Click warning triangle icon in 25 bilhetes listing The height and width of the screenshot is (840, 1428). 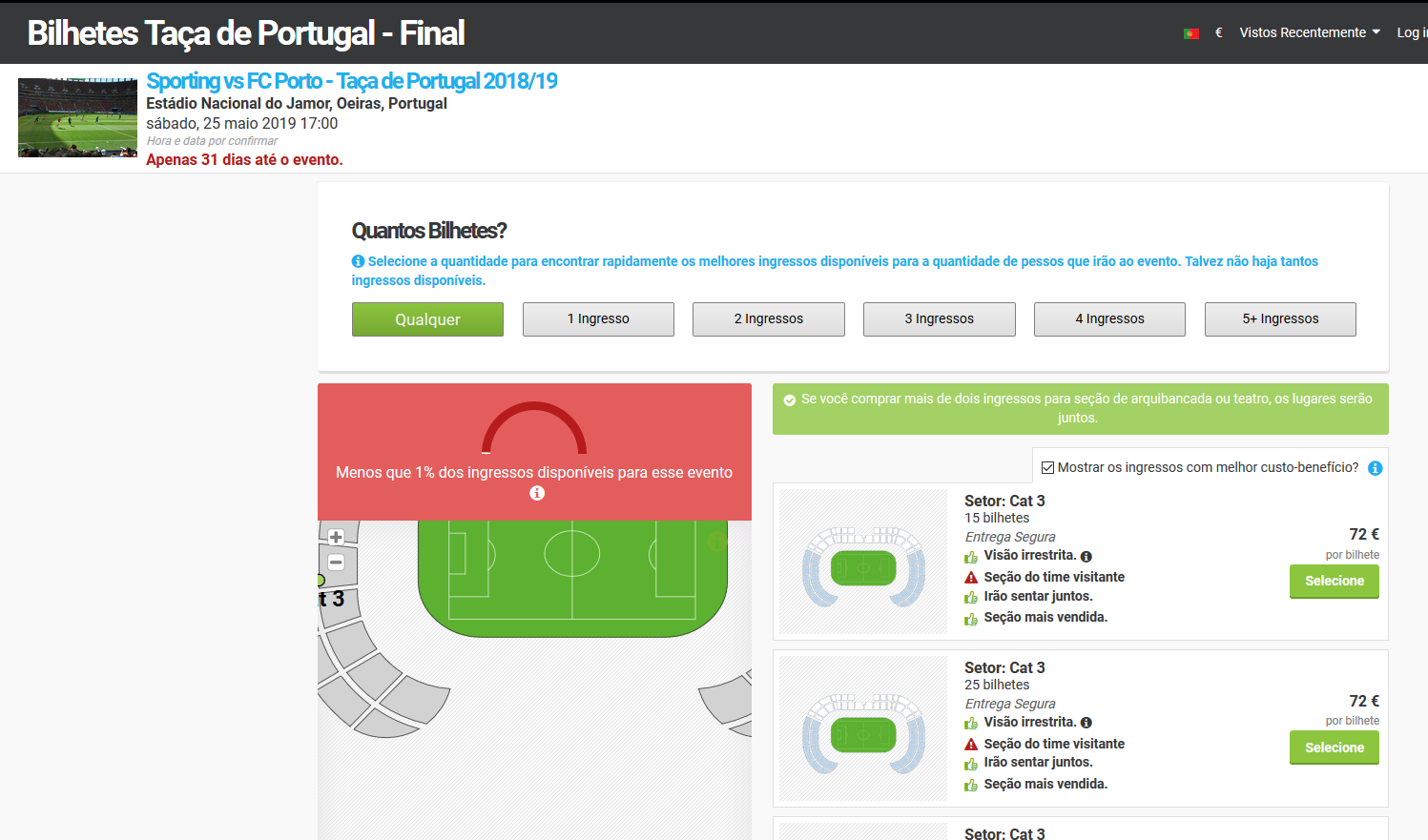click(x=971, y=745)
